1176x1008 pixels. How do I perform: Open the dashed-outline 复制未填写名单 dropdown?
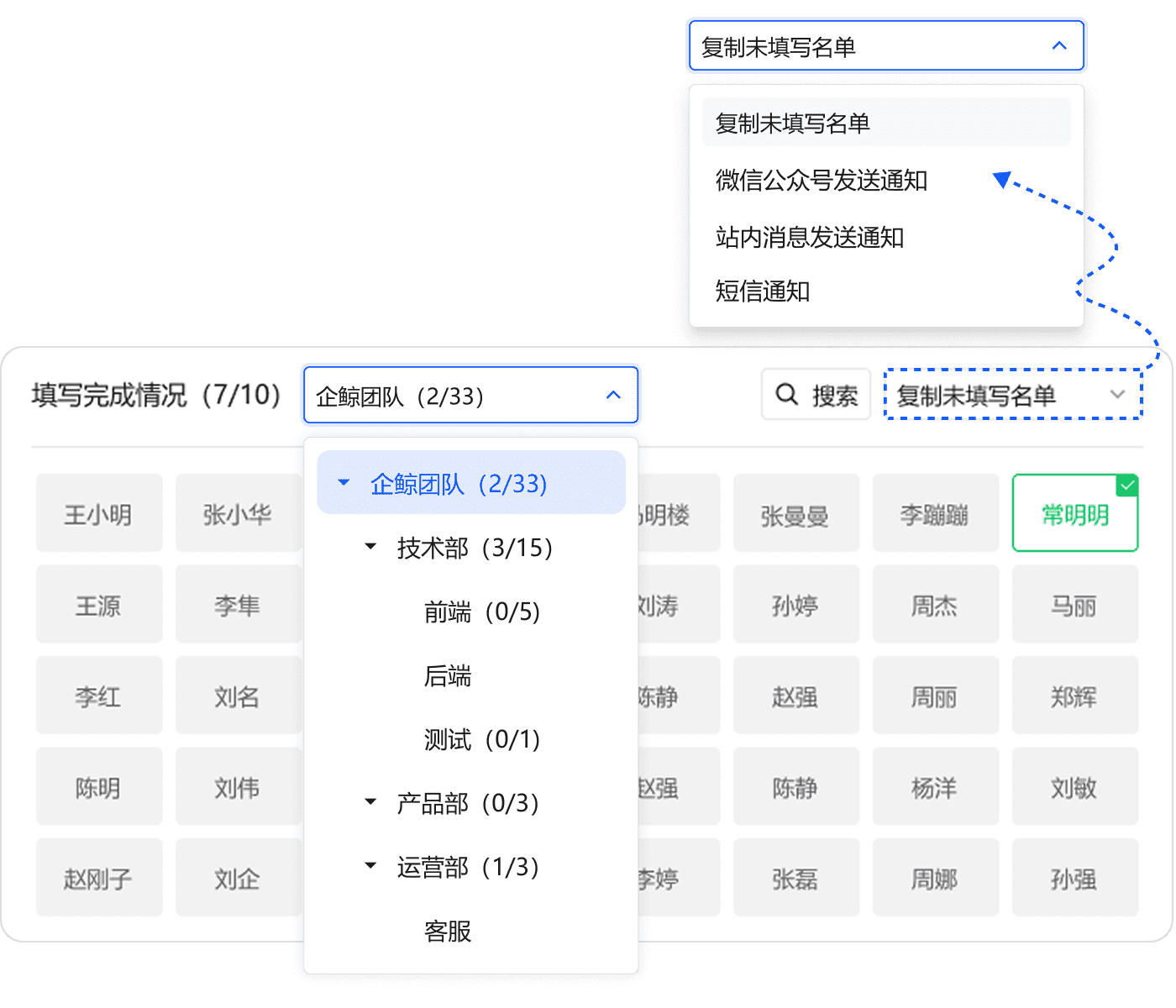pos(1012,395)
